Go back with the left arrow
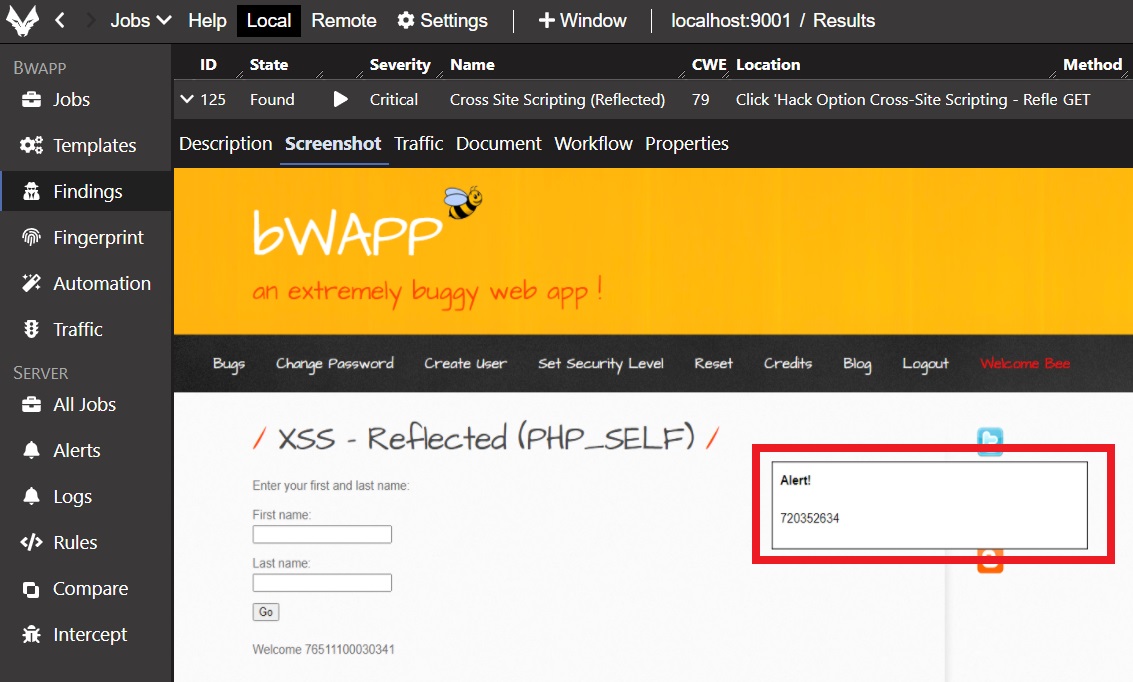The image size is (1133, 682). coord(60,20)
